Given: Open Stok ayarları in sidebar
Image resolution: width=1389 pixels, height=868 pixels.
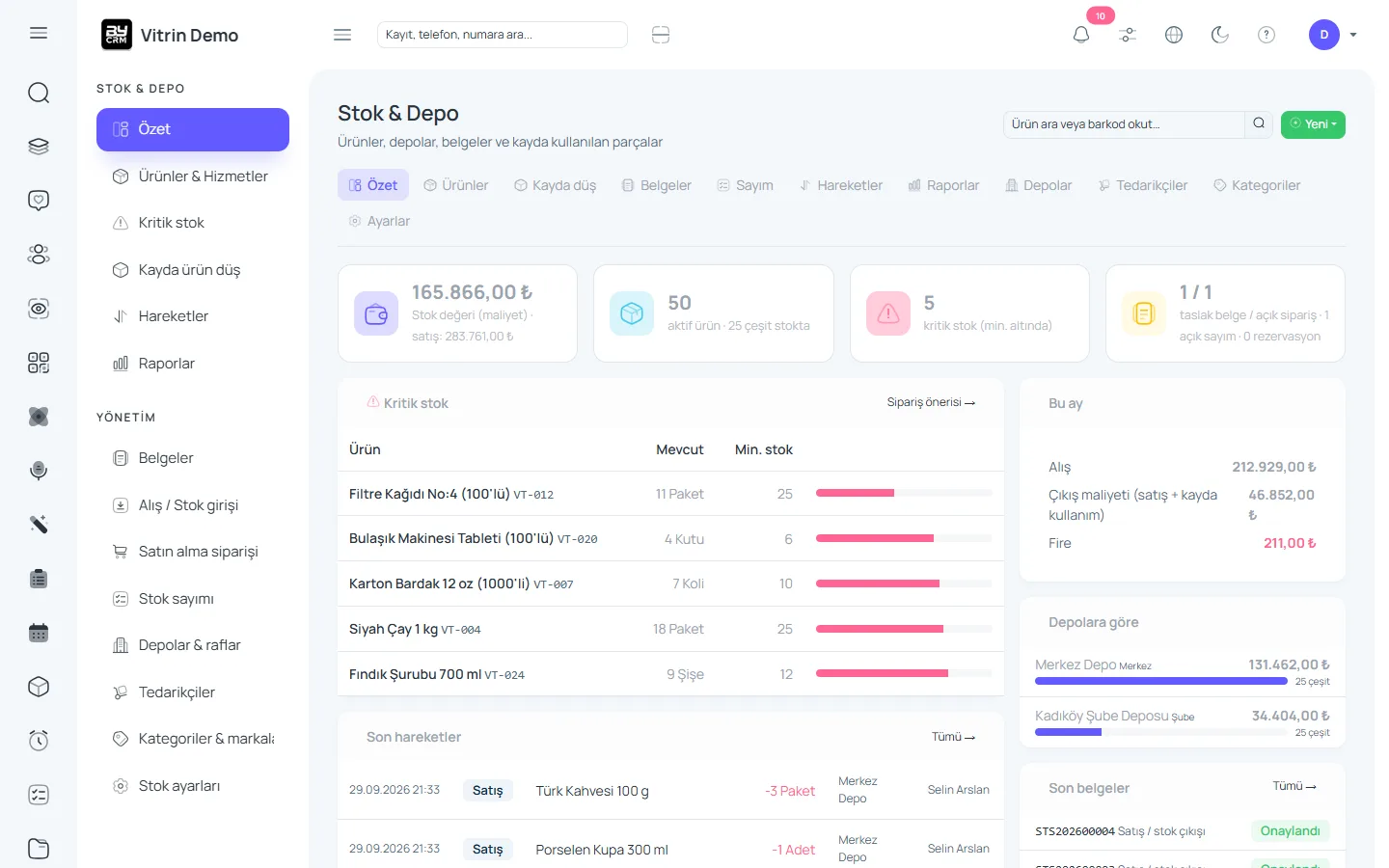Looking at the screenshot, I should click(193, 786).
